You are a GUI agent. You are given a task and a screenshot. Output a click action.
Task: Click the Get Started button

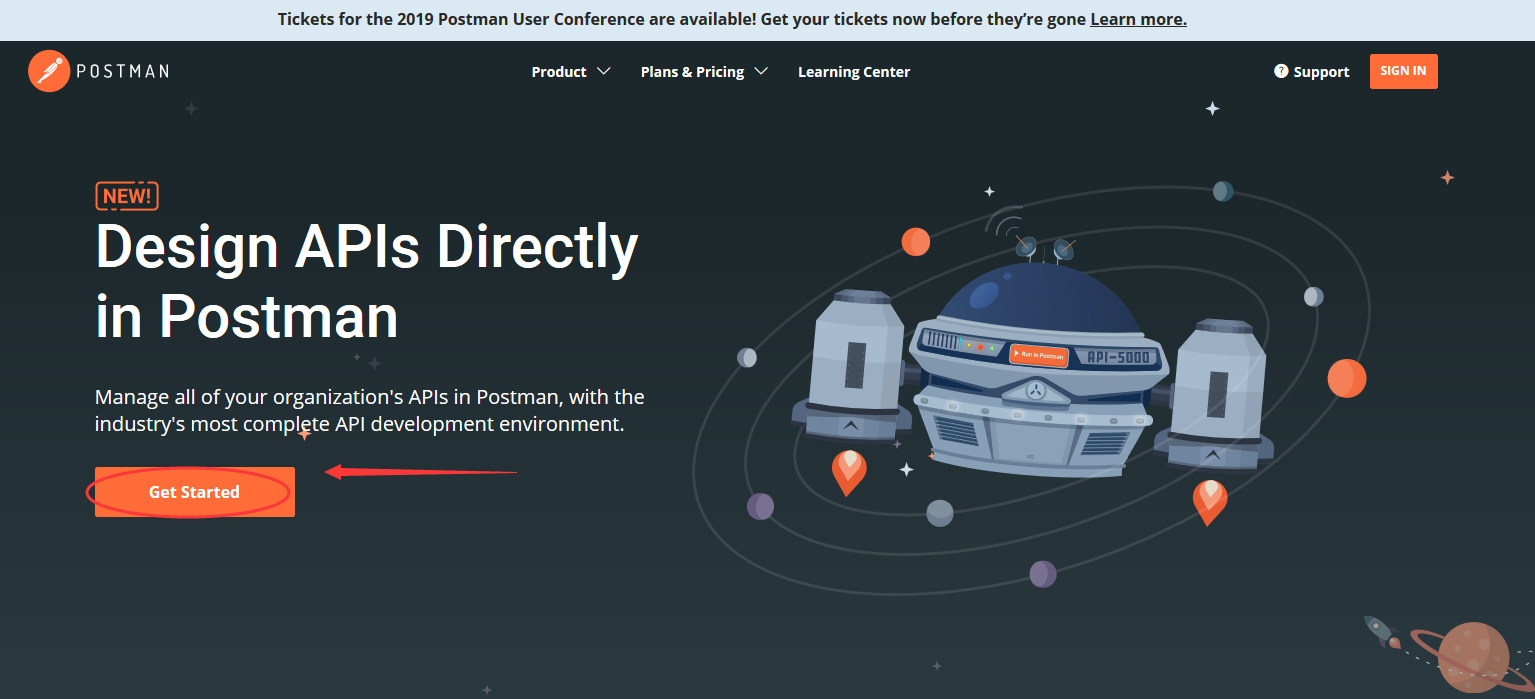pos(195,492)
